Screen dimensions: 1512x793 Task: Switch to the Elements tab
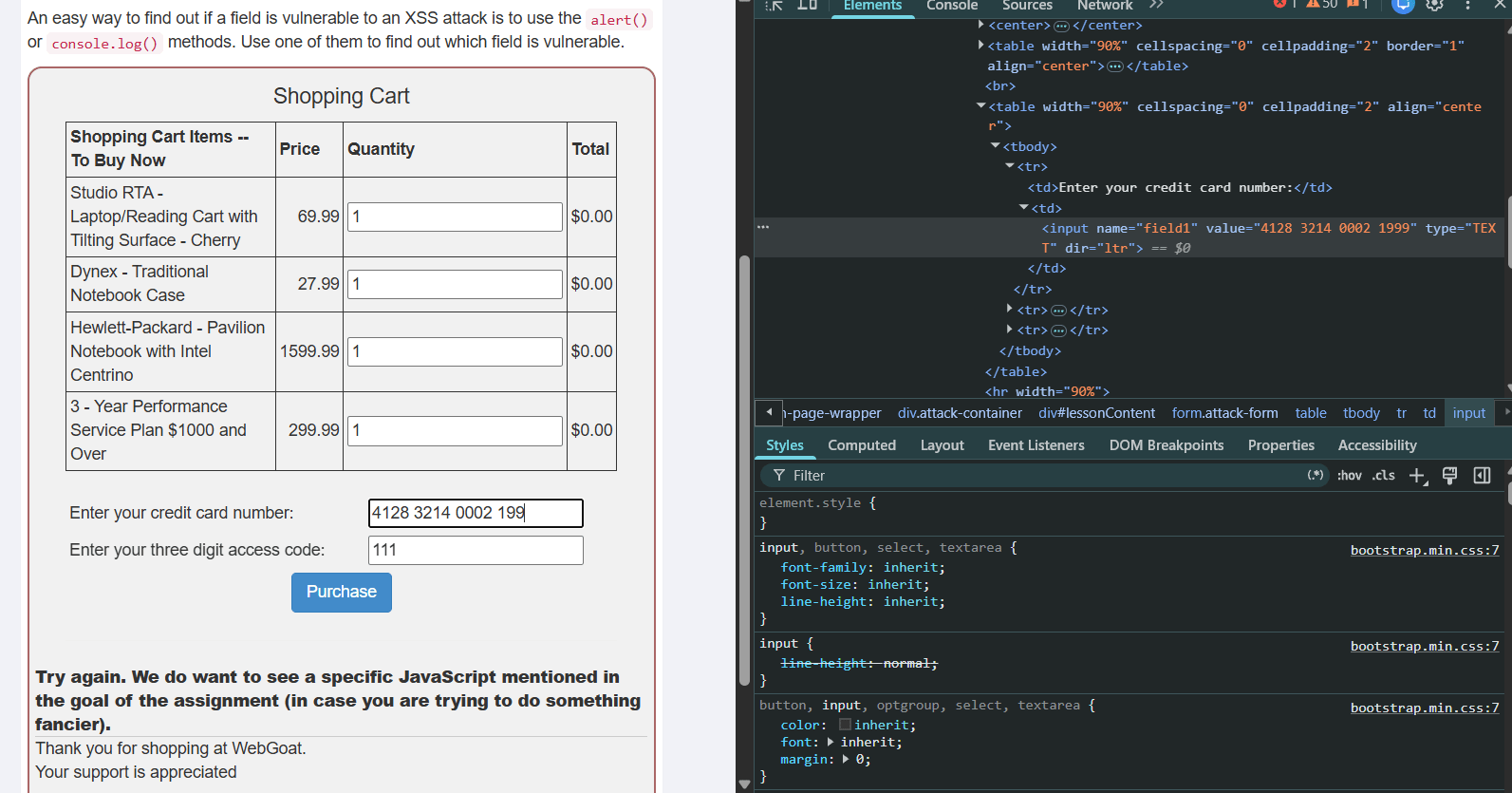pyautogui.click(x=872, y=6)
